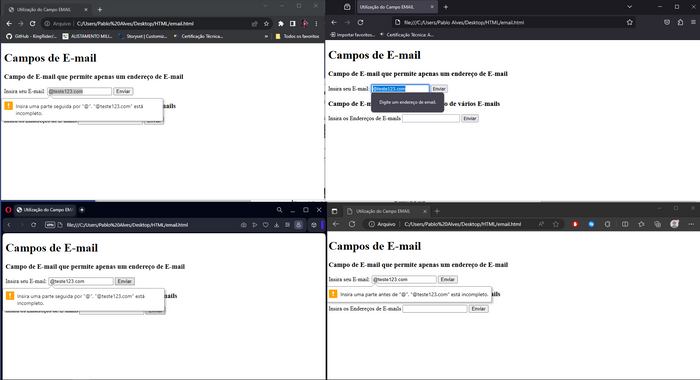Click the Opera snapshot camera icon
The width and height of the screenshot is (700, 380).
click(244, 225)
